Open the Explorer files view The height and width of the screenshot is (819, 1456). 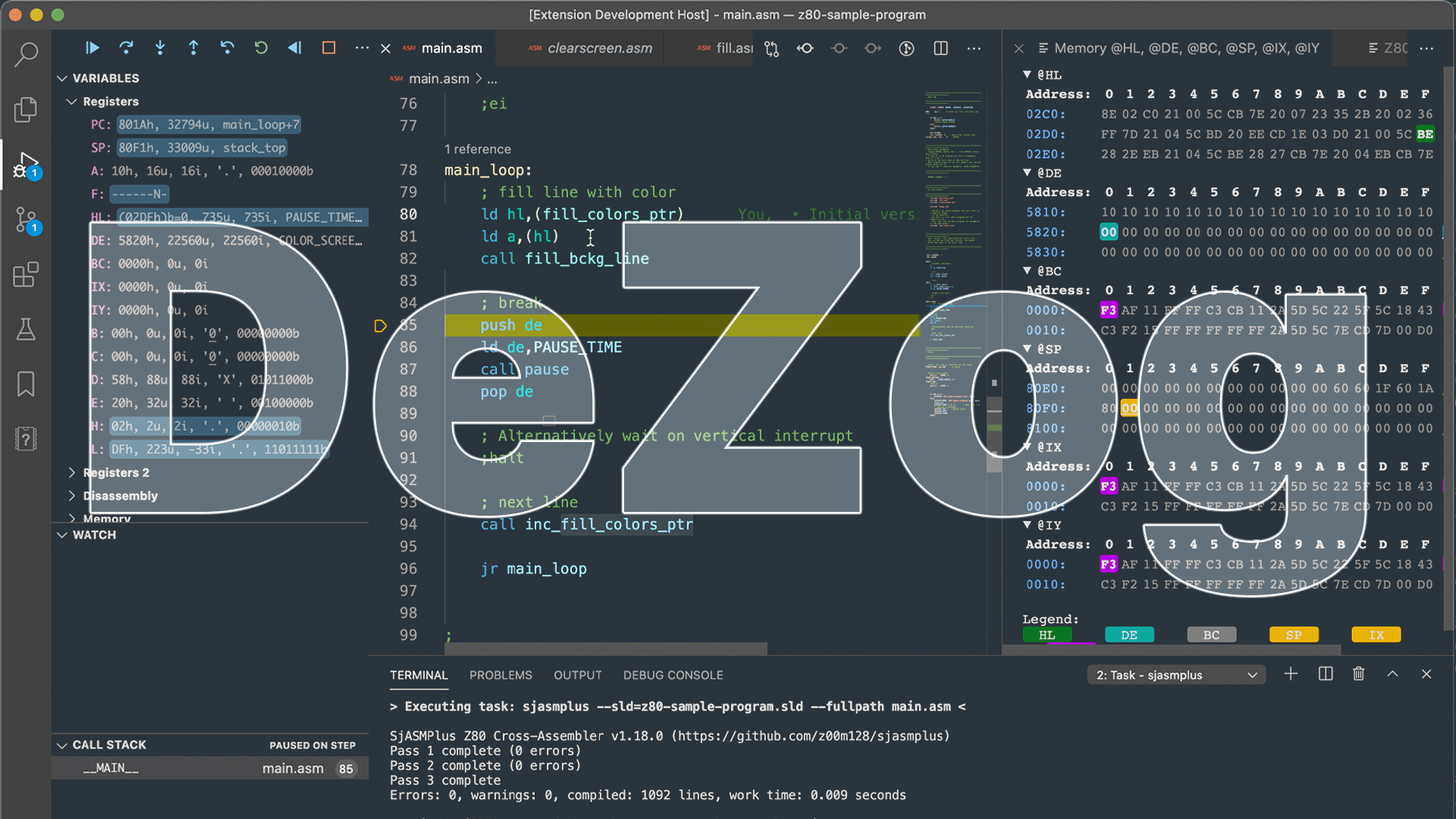[26, 109]
